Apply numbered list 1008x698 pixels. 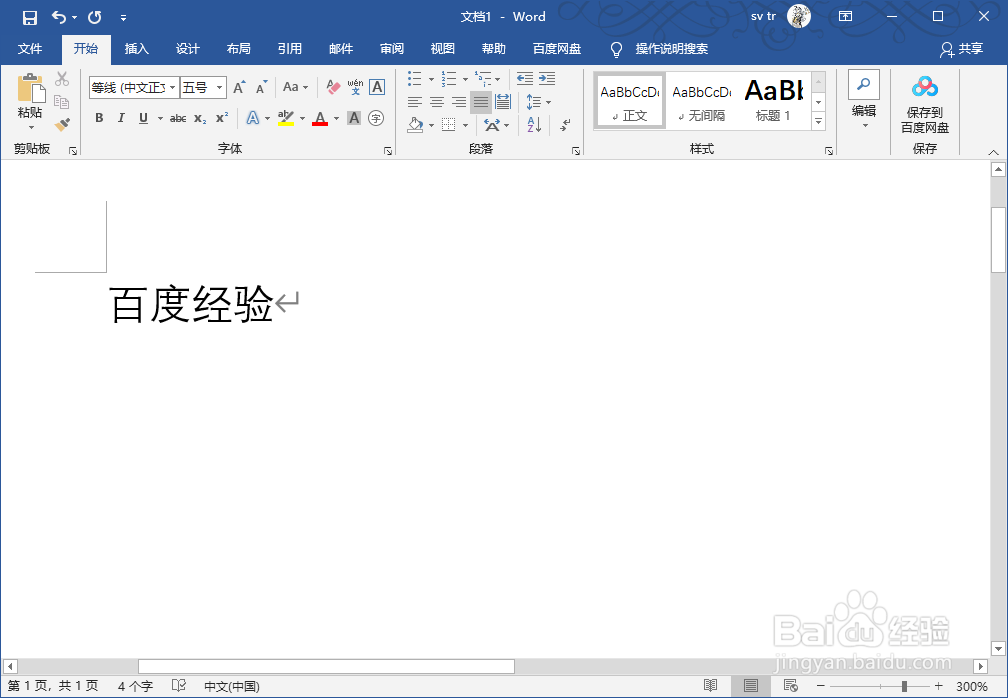point(449,78)
